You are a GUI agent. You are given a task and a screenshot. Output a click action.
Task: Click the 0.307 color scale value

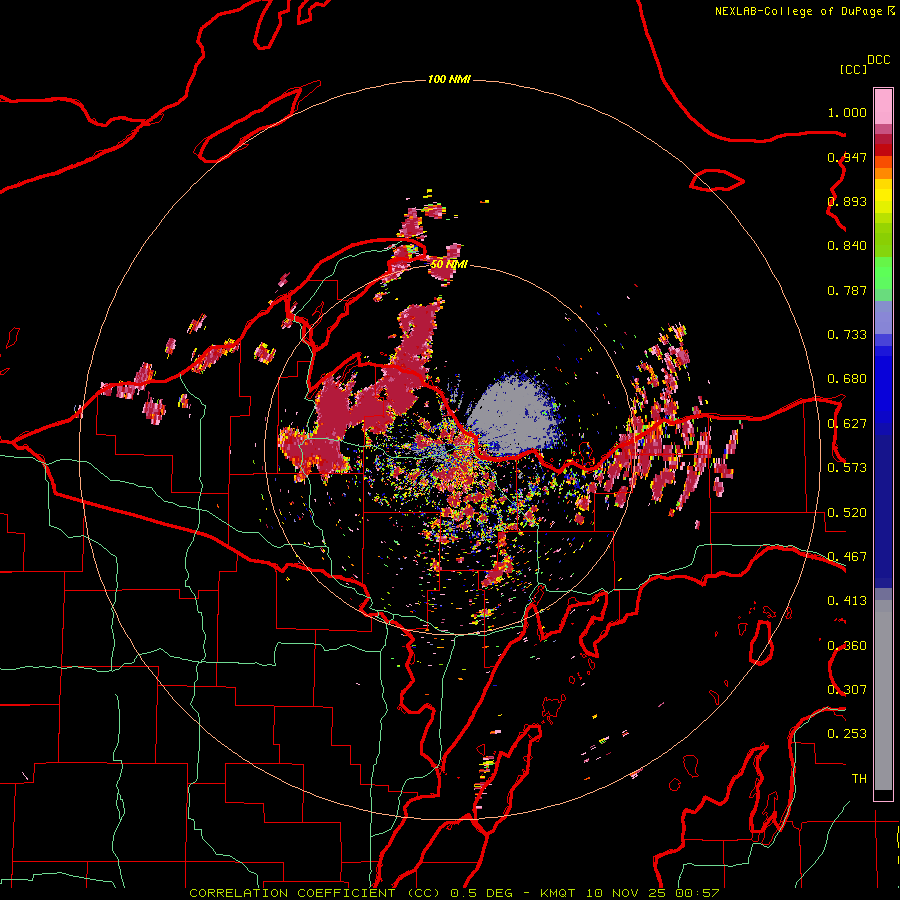tap(847, 689)
